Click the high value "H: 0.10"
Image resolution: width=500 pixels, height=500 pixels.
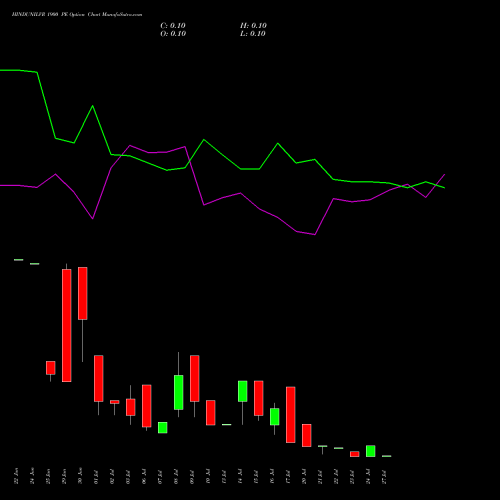[x=253, y=26]
